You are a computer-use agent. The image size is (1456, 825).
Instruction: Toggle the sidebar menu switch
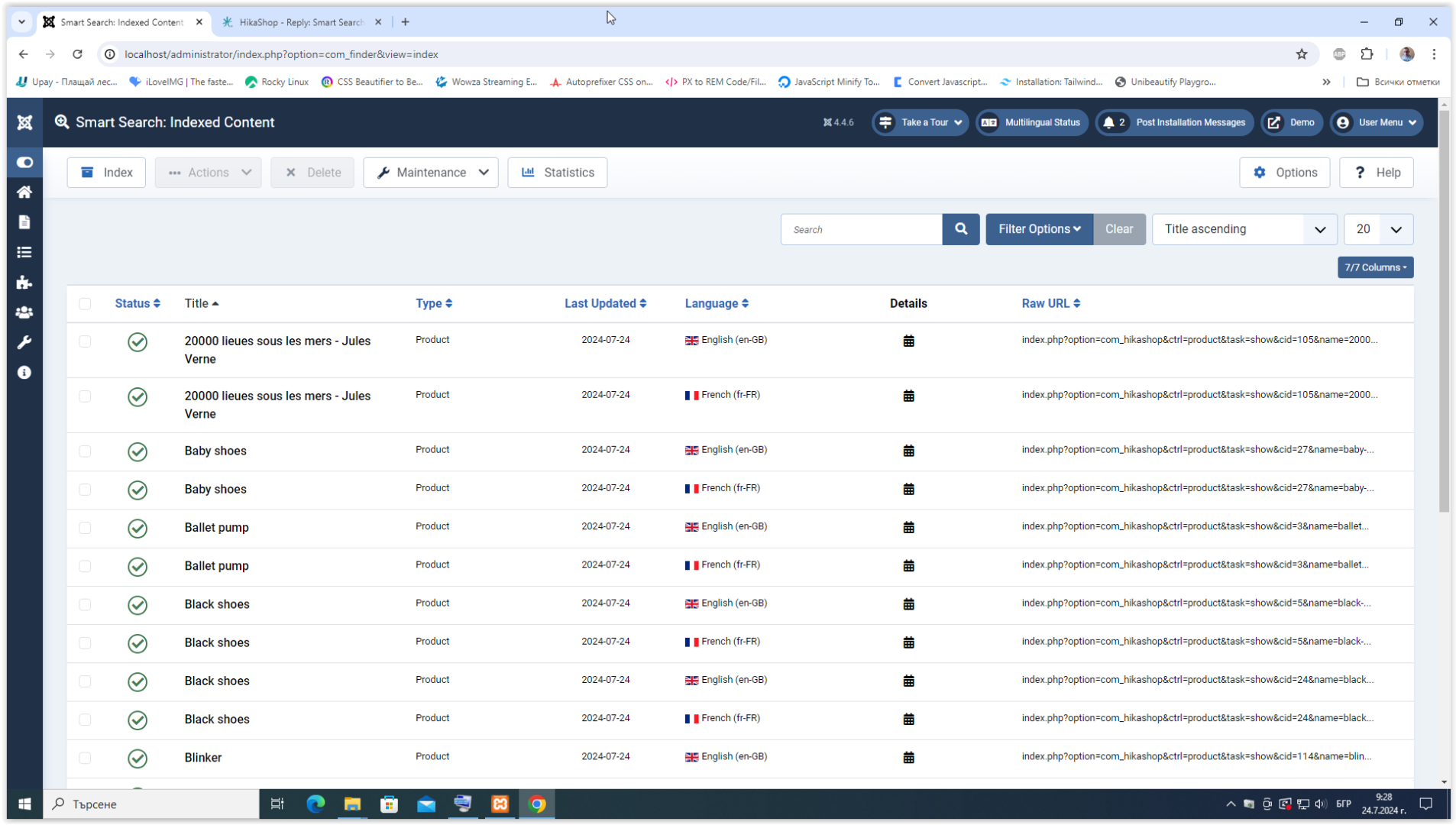click(24, 162)
